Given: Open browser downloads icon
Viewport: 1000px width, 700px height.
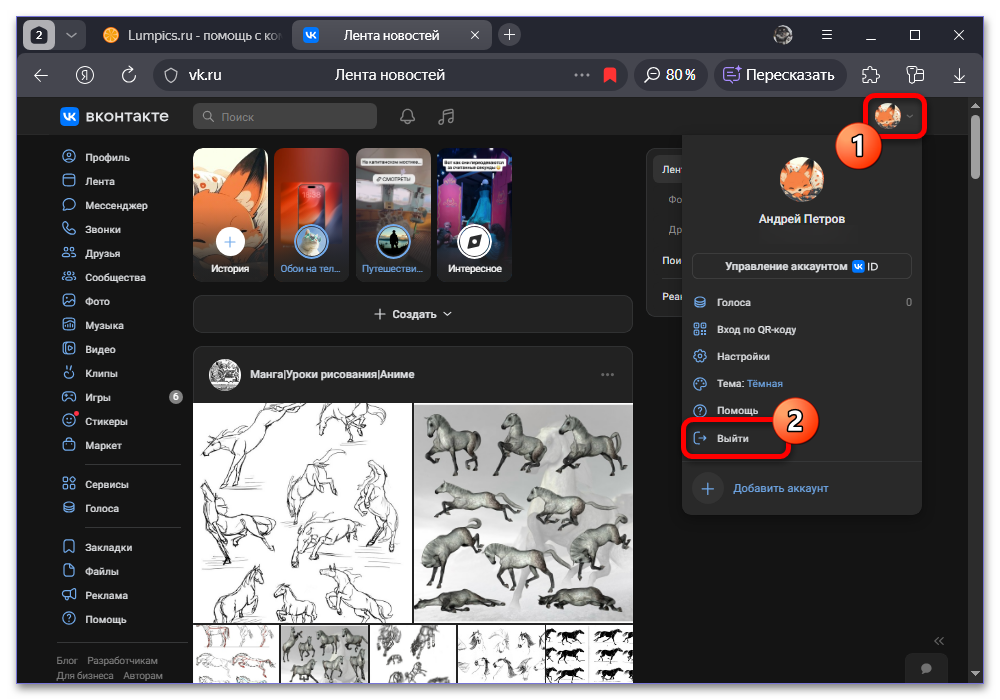Looking at the screenshot, I should (x=959, y=75).
